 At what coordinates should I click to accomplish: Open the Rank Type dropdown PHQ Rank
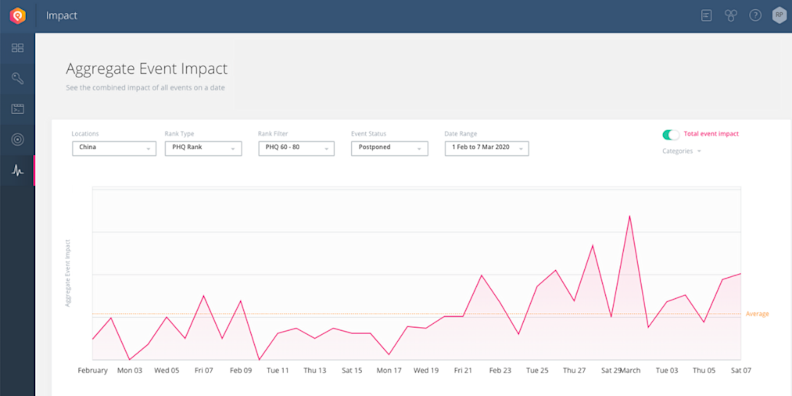[204, 148]
